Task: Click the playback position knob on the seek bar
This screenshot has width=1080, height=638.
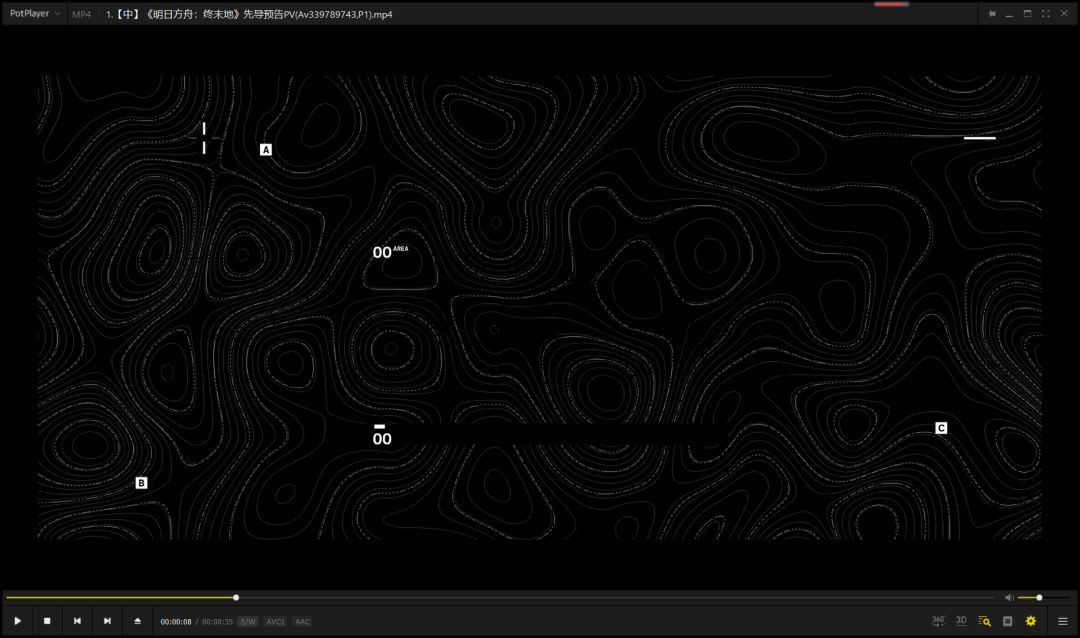Action: (x=236, y=597)
